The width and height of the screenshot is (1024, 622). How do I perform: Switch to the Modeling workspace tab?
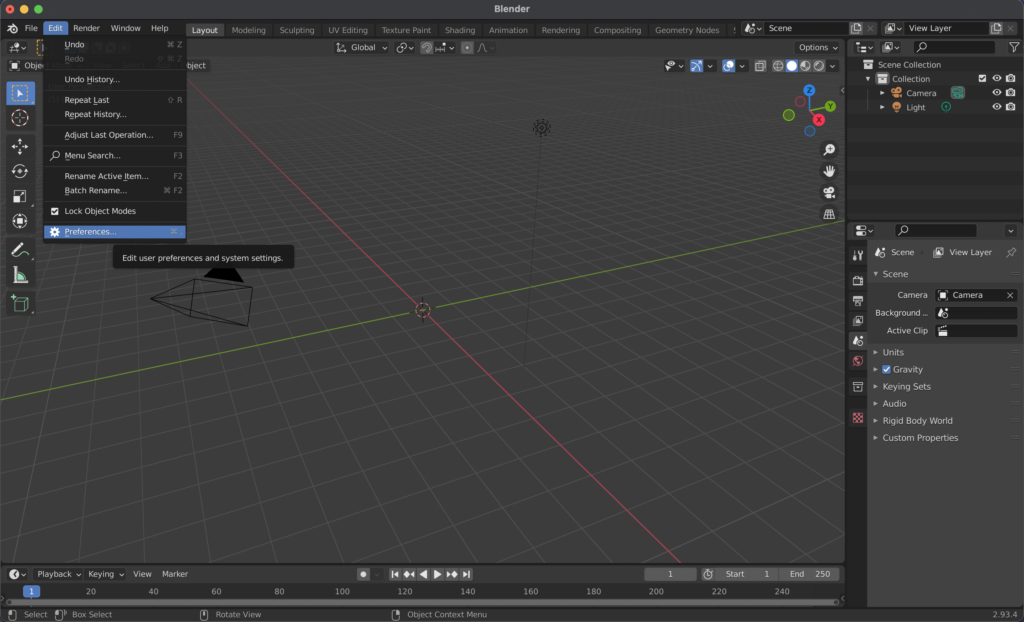248,30
